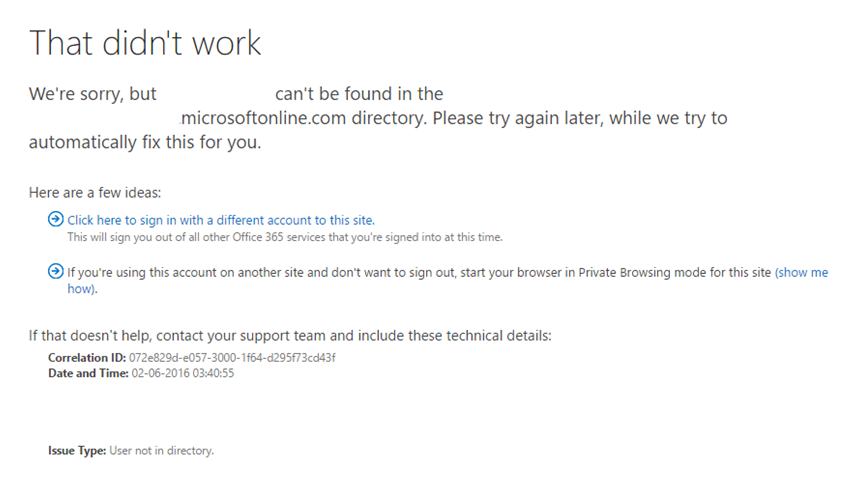Click the correlation ID value 072e829d-e057
The image size is (841, 486).
pyautogui.click(x=233, y=357)
